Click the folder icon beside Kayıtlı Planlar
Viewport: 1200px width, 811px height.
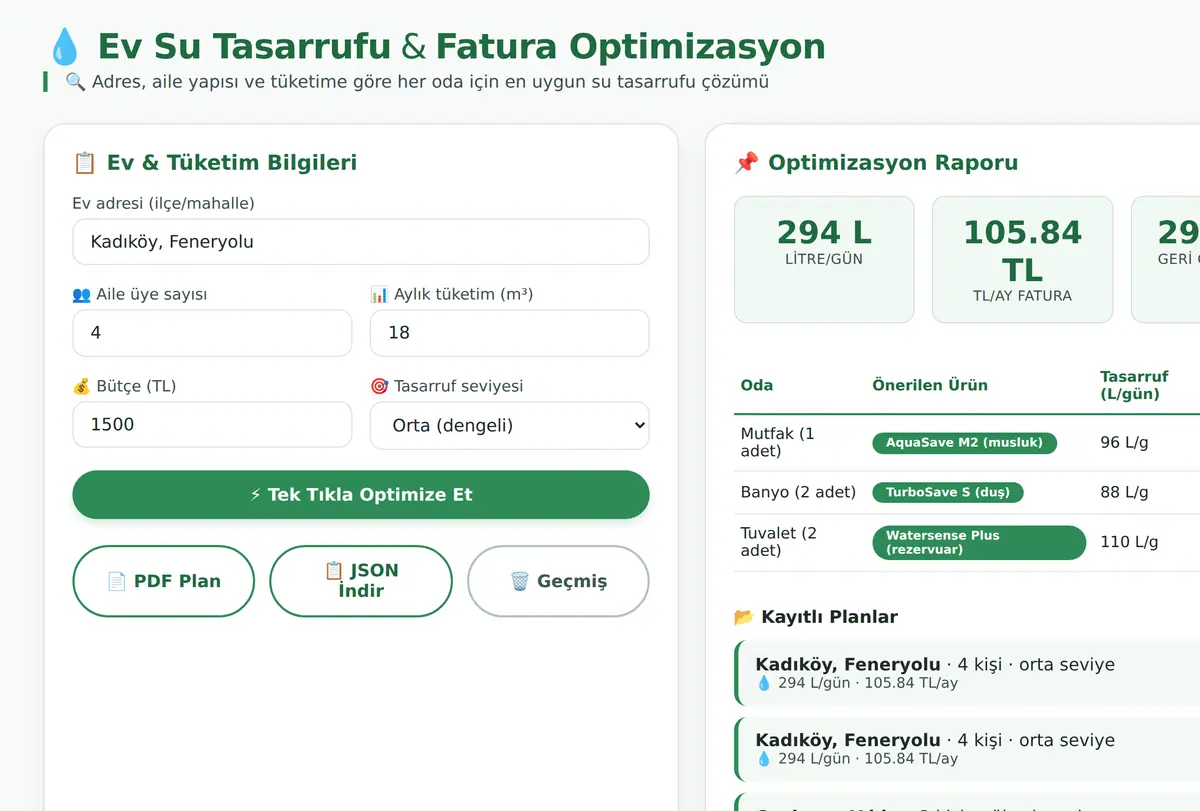click(743, 617)
